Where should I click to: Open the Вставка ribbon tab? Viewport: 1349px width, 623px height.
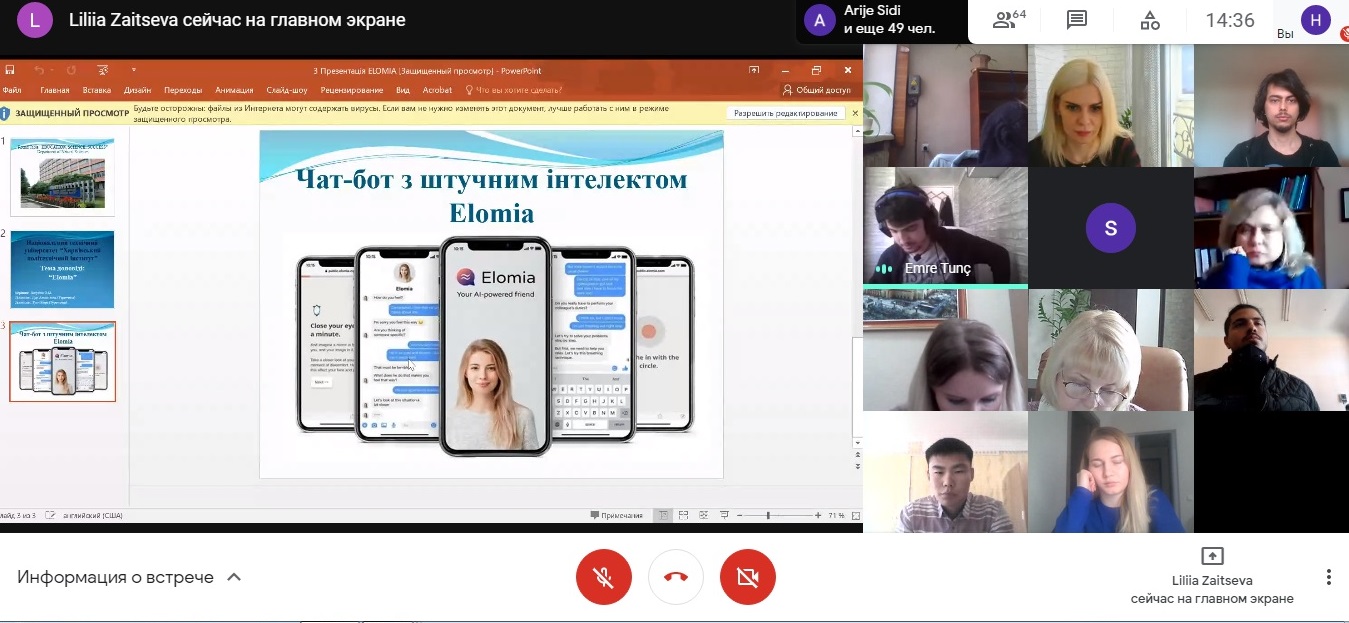[97, 90]
